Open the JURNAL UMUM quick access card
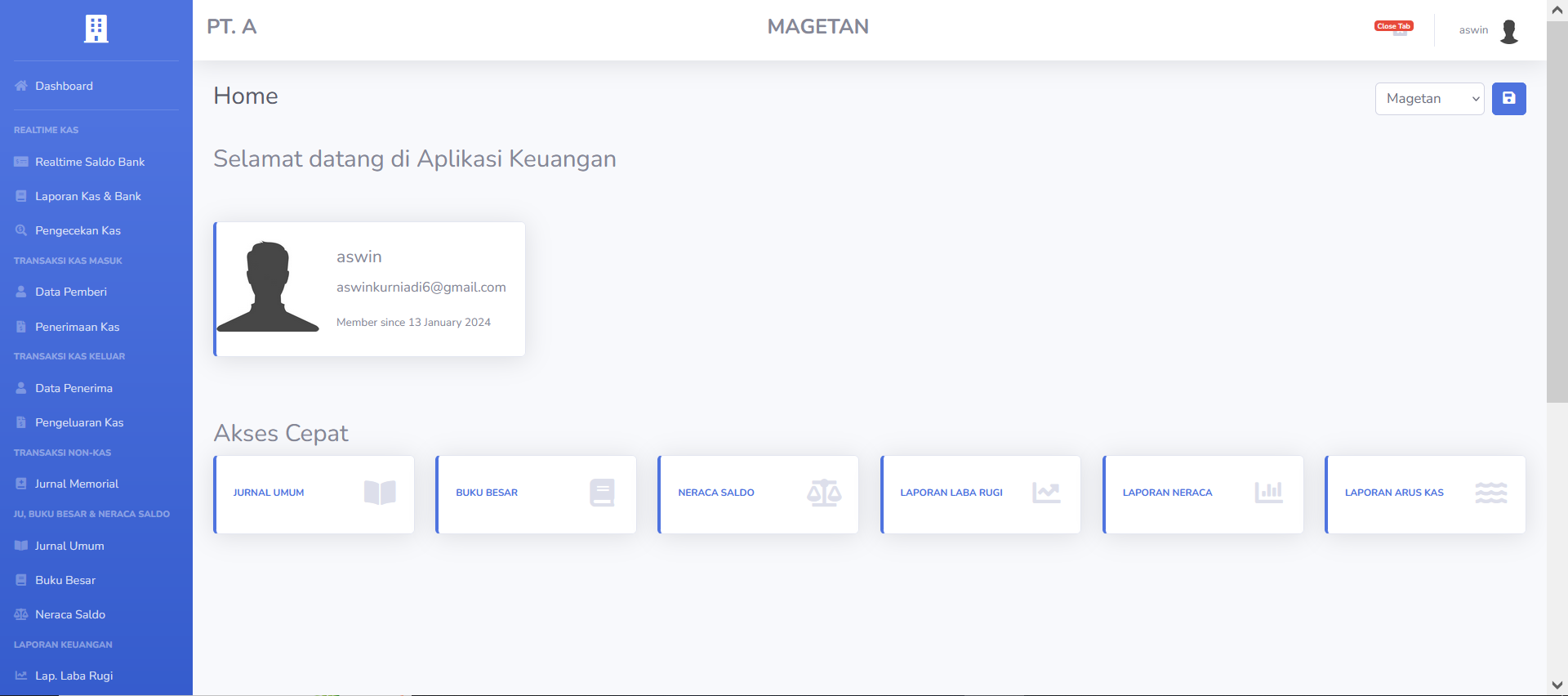Viewport: 1568px width, 696px height. point(314,494)
